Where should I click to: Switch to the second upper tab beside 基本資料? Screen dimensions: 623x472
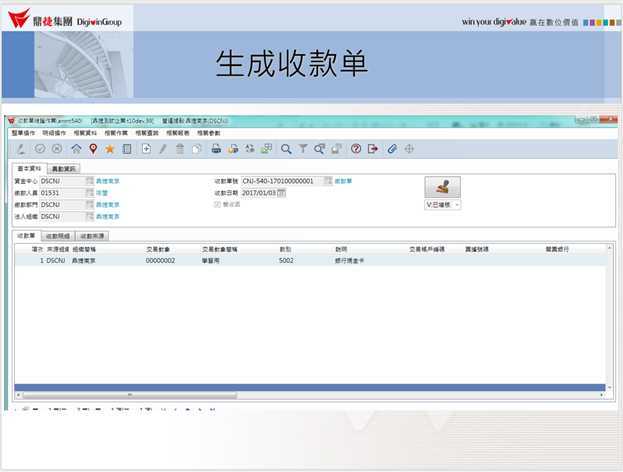pyautogui.click(x=64, y=169)
